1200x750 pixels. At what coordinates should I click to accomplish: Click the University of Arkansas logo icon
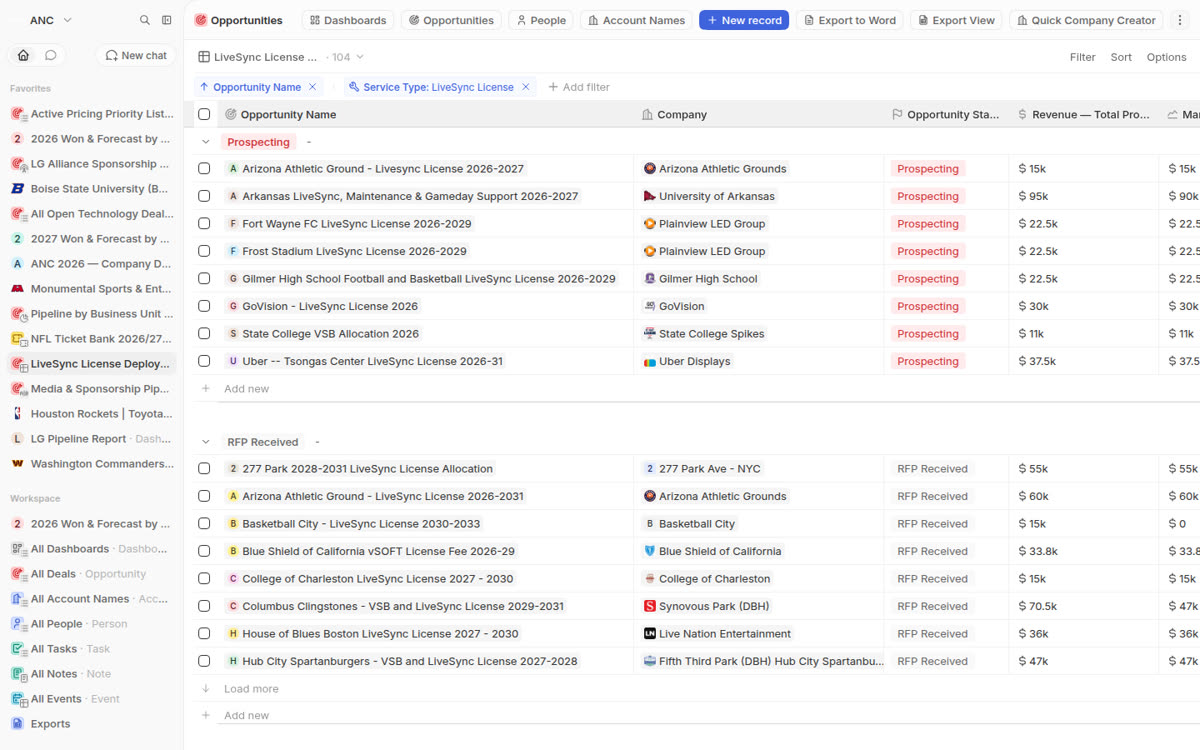tap(649, 196)
